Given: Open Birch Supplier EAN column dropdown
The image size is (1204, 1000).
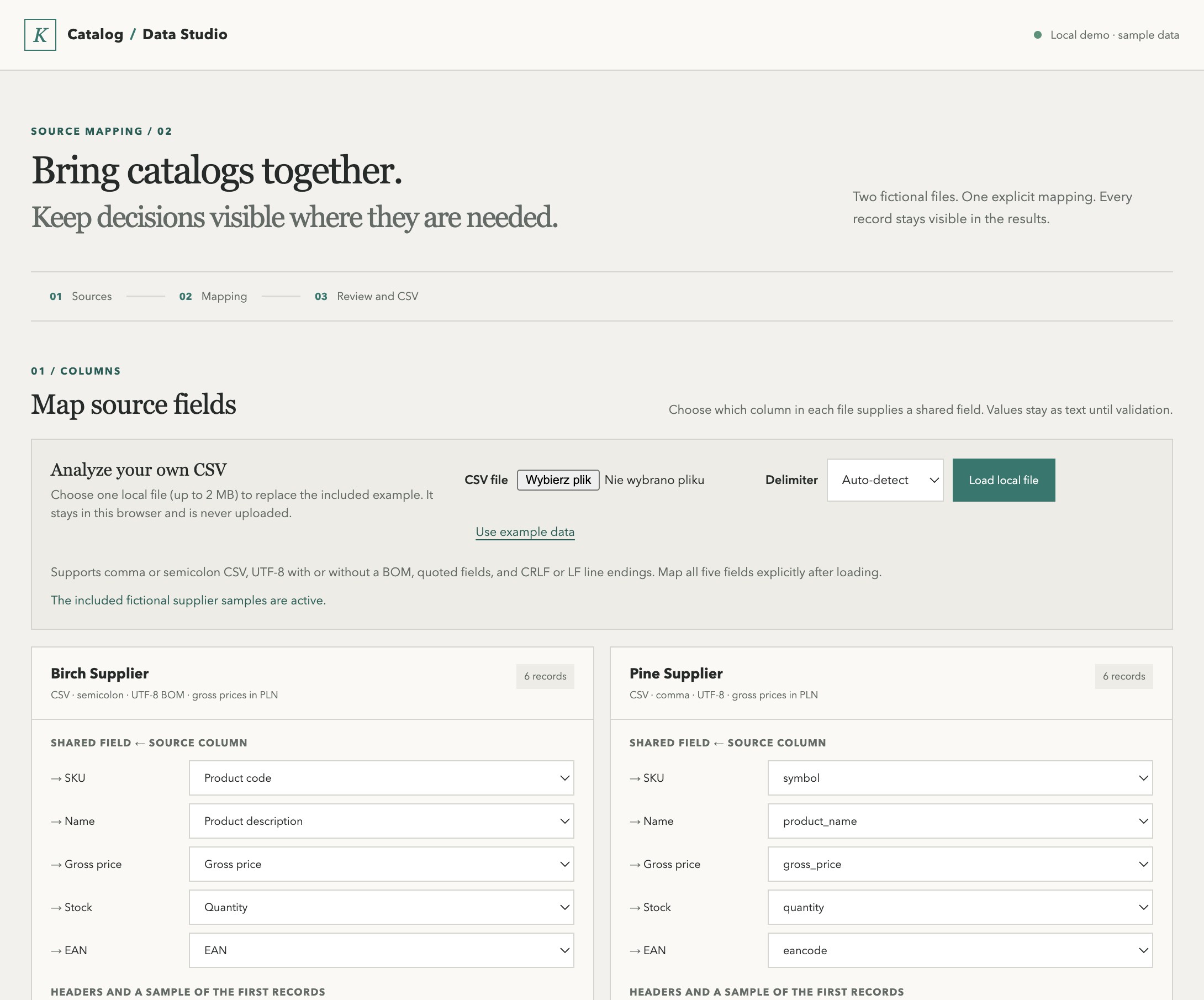Looking at the screenshot, I should tap(381, 950).
